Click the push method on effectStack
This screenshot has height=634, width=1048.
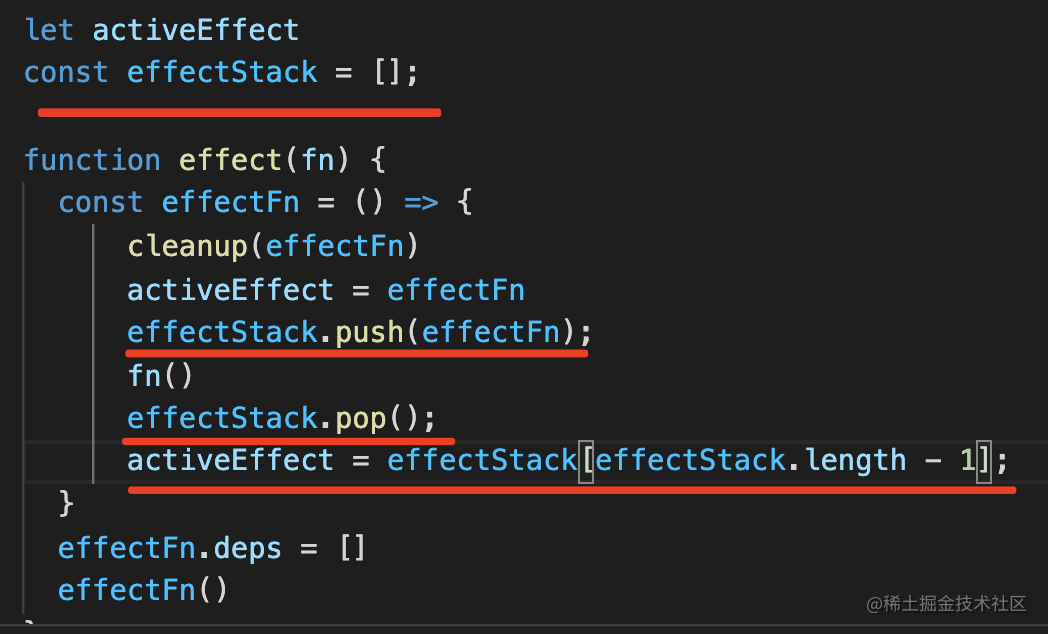[x=370, y=333]
